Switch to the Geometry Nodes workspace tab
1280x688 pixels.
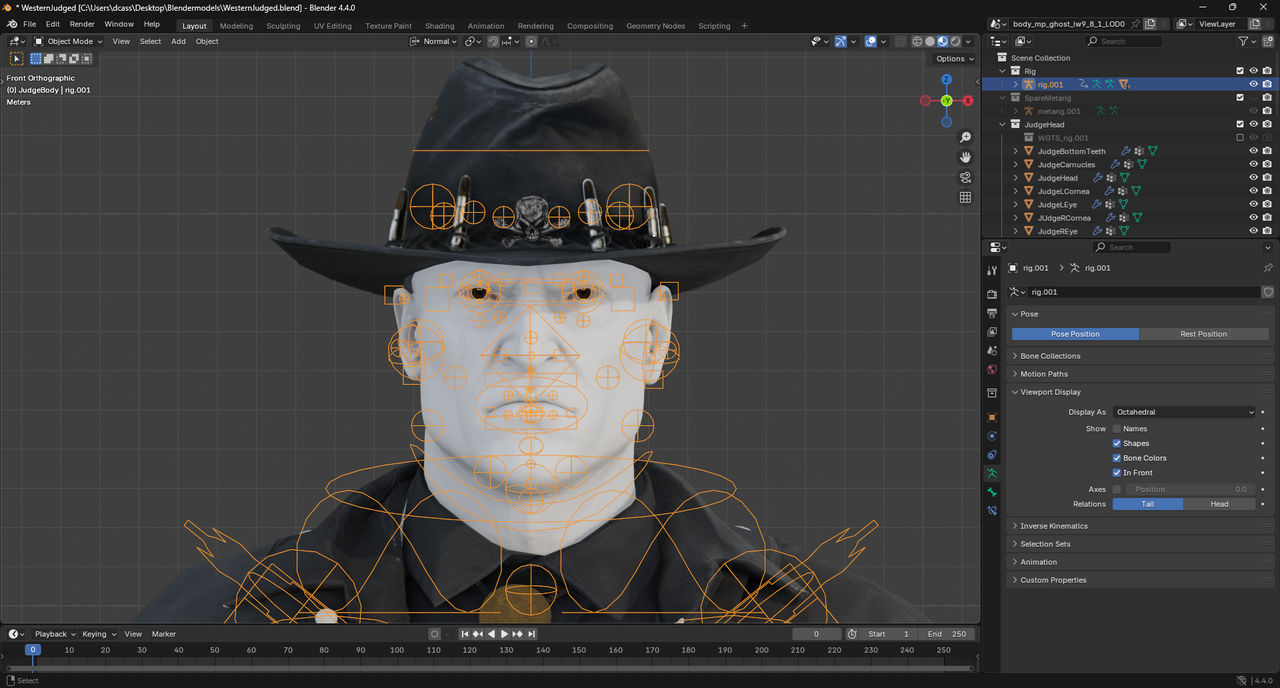click(658, 25)
